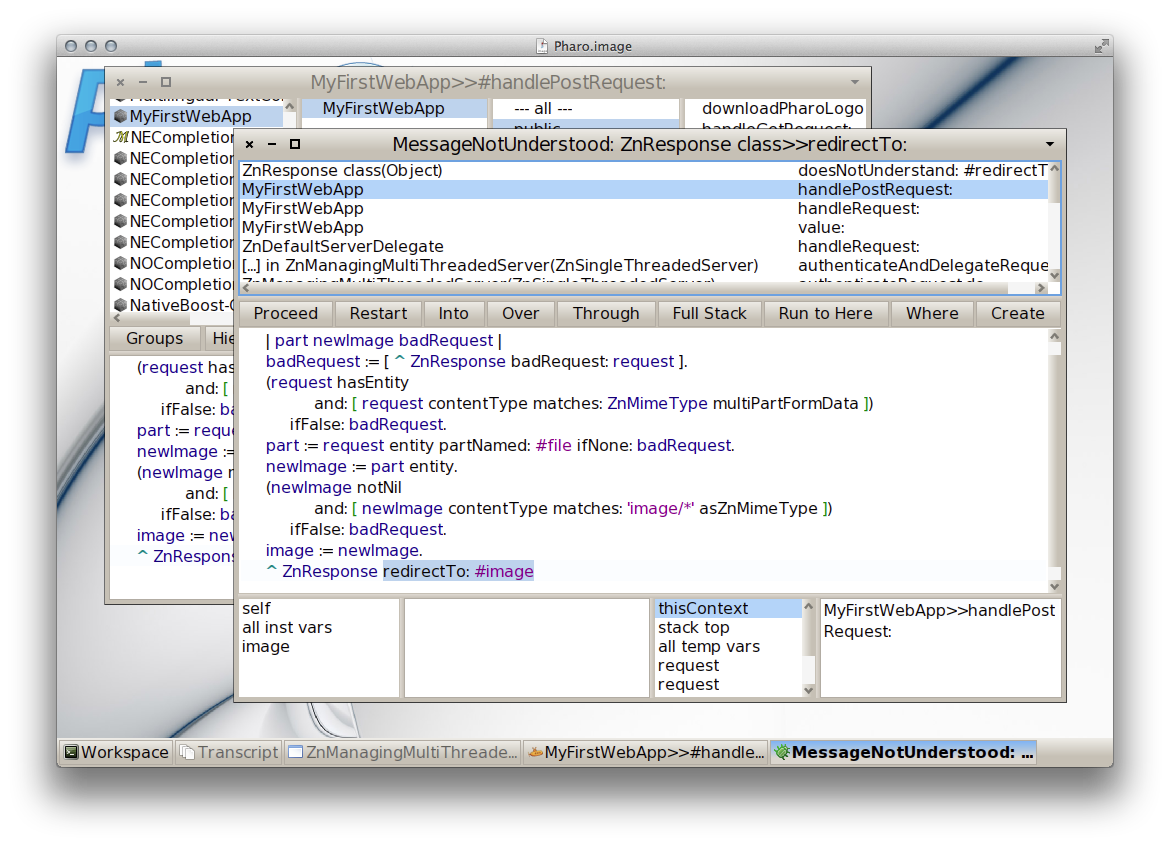The image size is (1170, 846).
Task: Click the stack list scroll-right arrow
Action: coord(1041,288)
